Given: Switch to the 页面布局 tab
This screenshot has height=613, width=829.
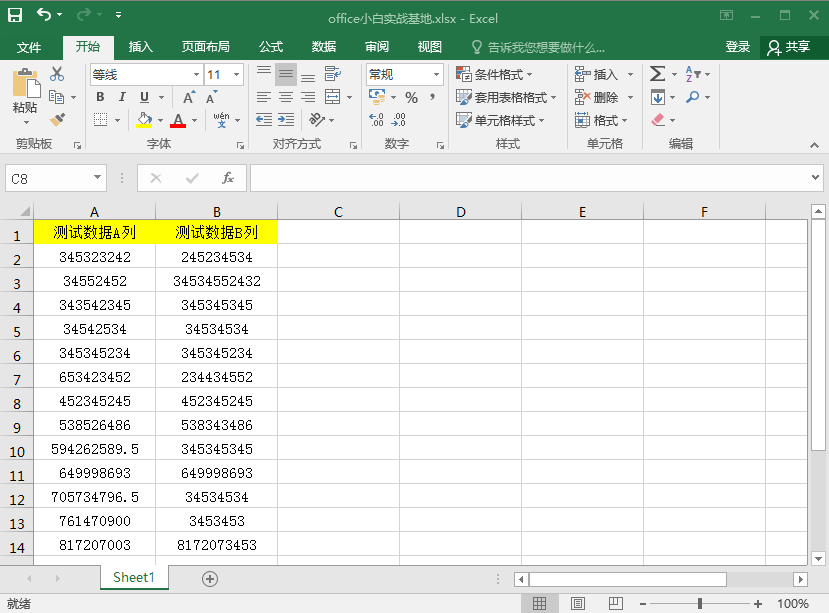Looking at the screenshot, I should click(x=205, y=47).
